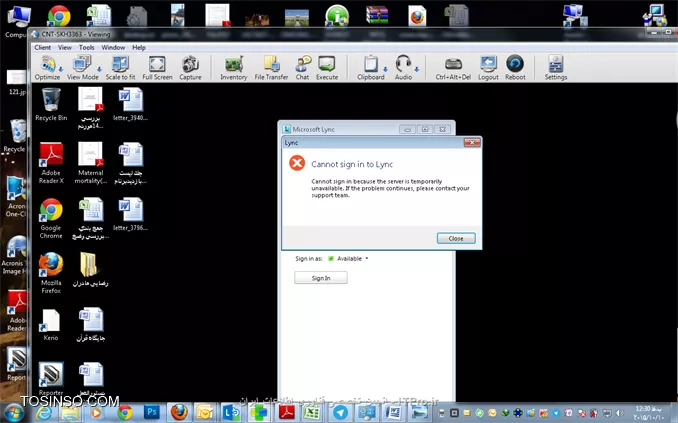Viewport: 678px width, 423px height.
Task: Click Close in the Lync error dialog
Action: (456, 238)
